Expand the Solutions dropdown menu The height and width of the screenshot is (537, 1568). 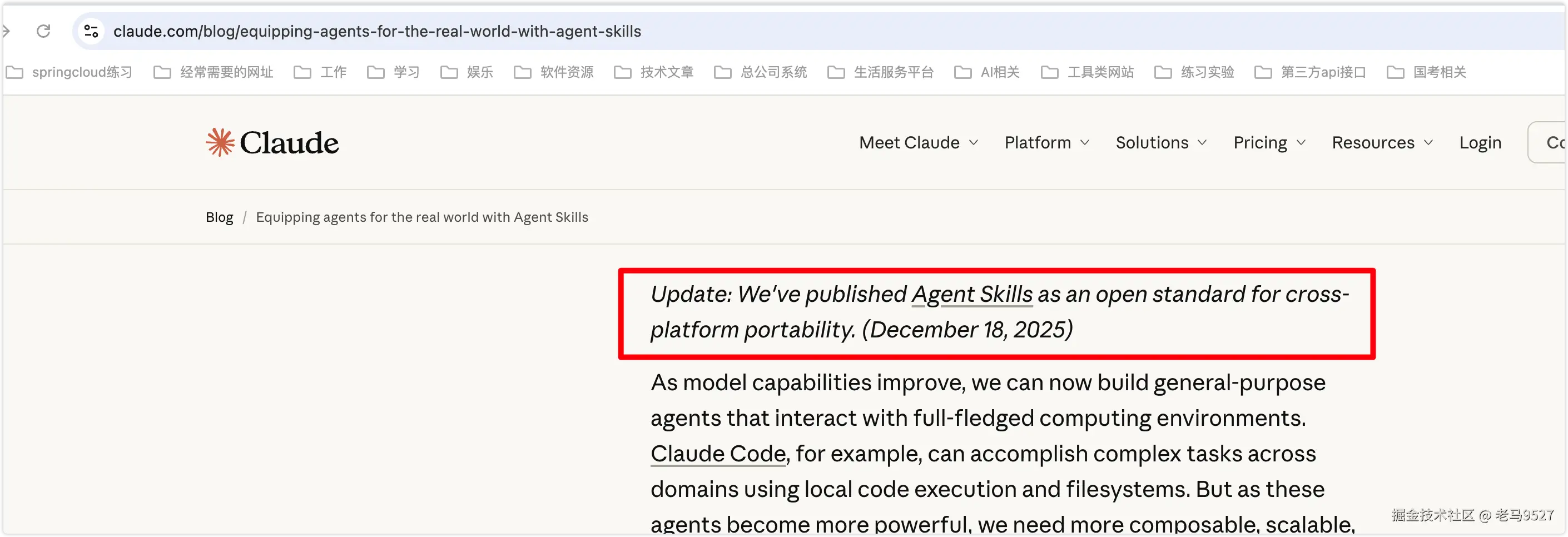coord(1162,142)
